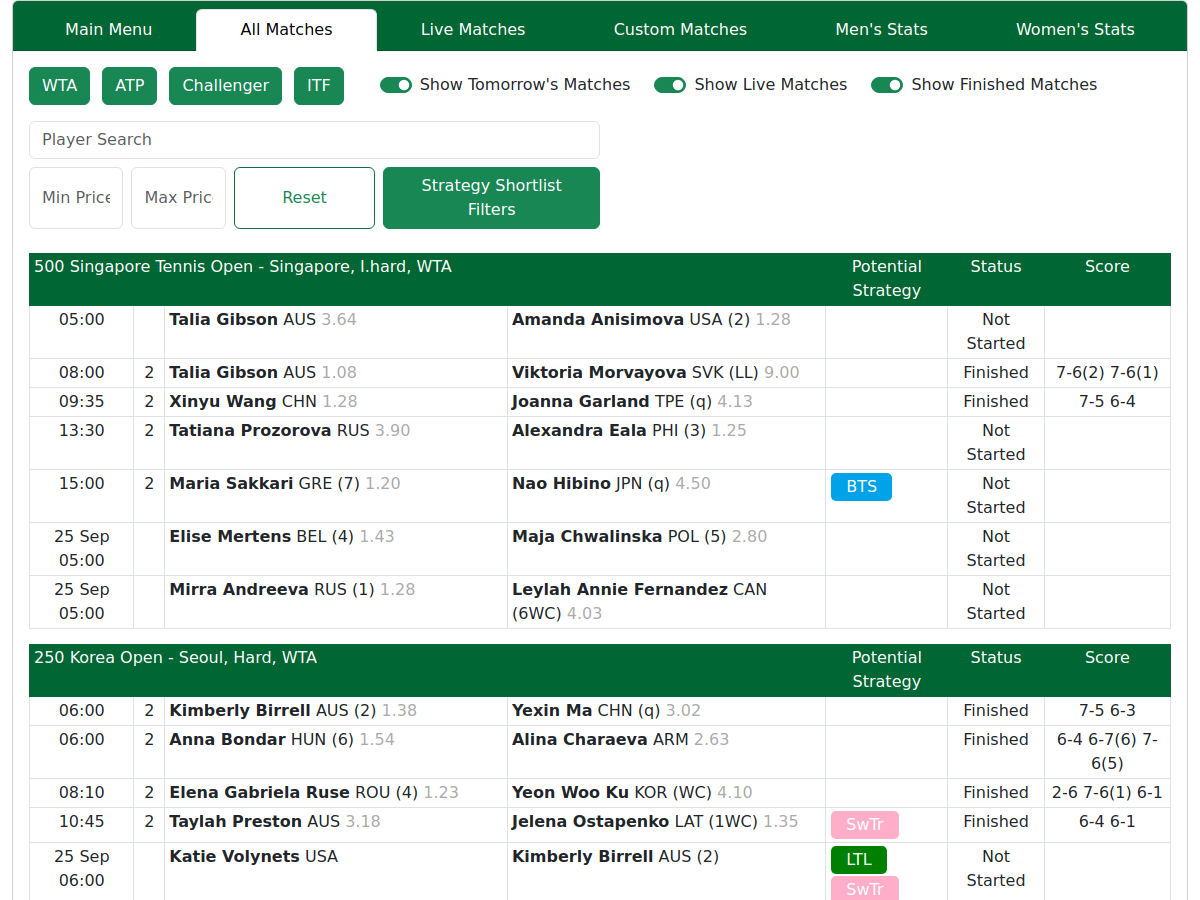Open Strategy Shortlist Filters
This screenshot has width=1200, height=900.
[x=491, y=198]
